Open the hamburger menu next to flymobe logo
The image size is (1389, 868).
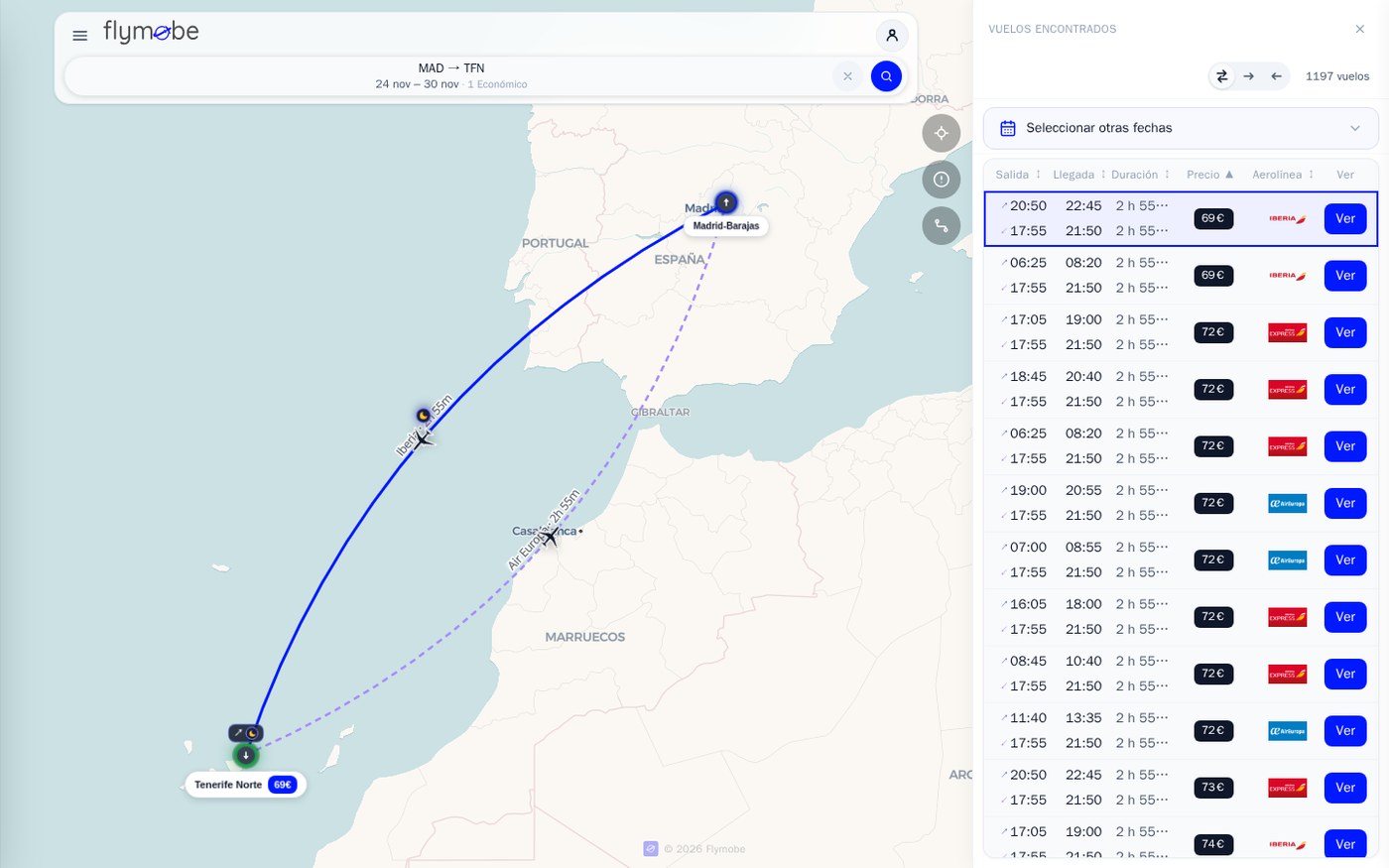(80, 35)
